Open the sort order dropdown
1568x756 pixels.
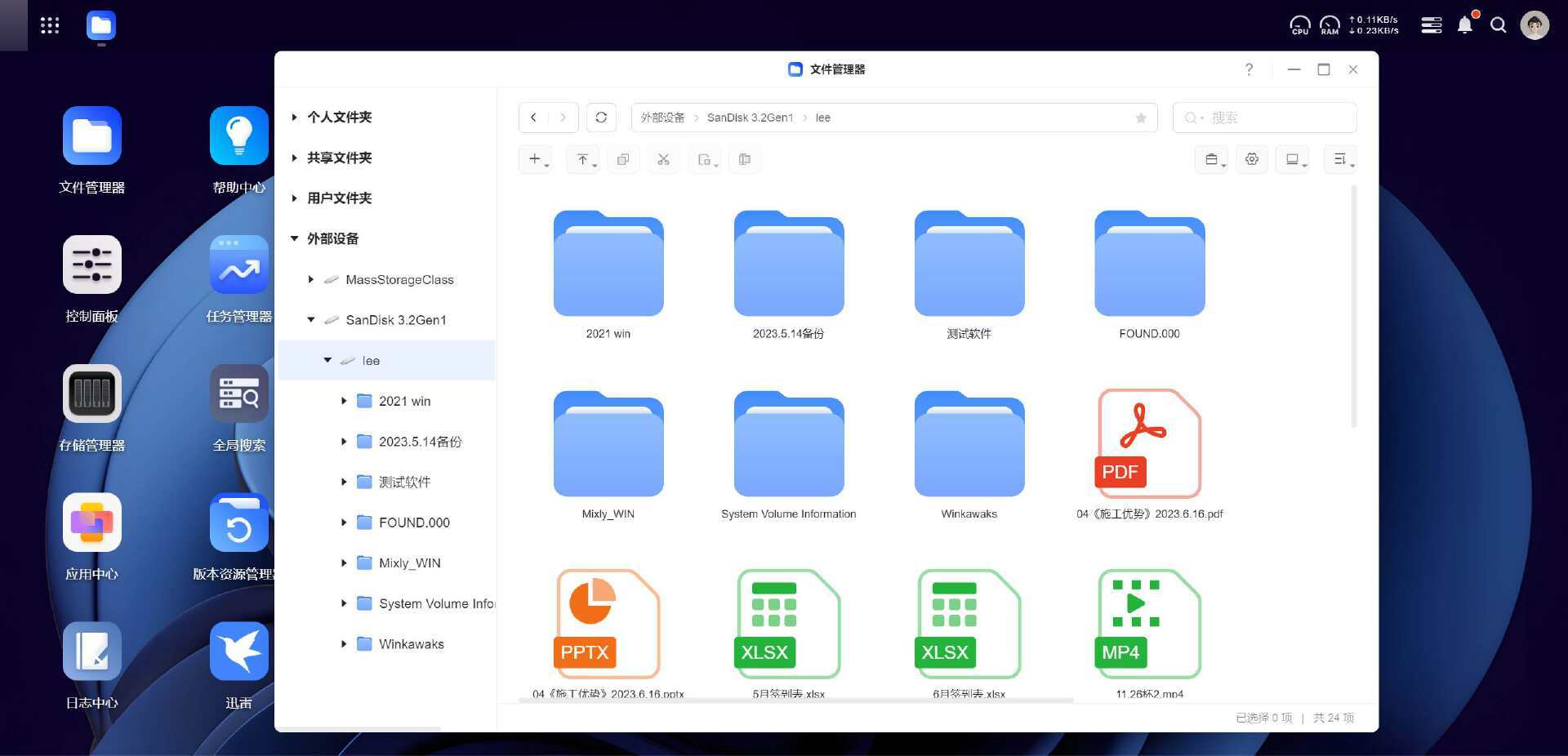pos(1341,159)
